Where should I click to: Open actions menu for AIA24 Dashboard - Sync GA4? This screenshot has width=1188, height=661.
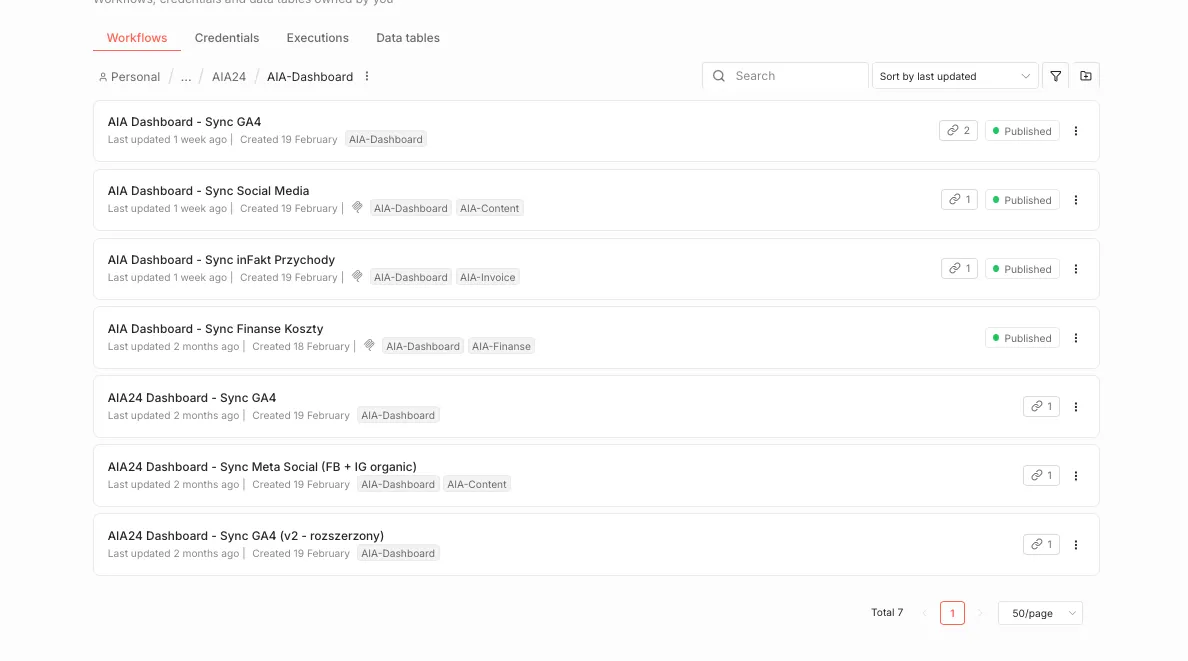point(1076,407)
